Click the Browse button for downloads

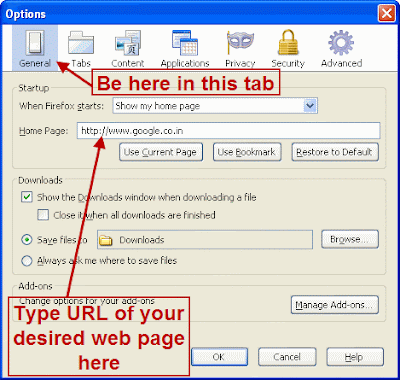[350, 239]
